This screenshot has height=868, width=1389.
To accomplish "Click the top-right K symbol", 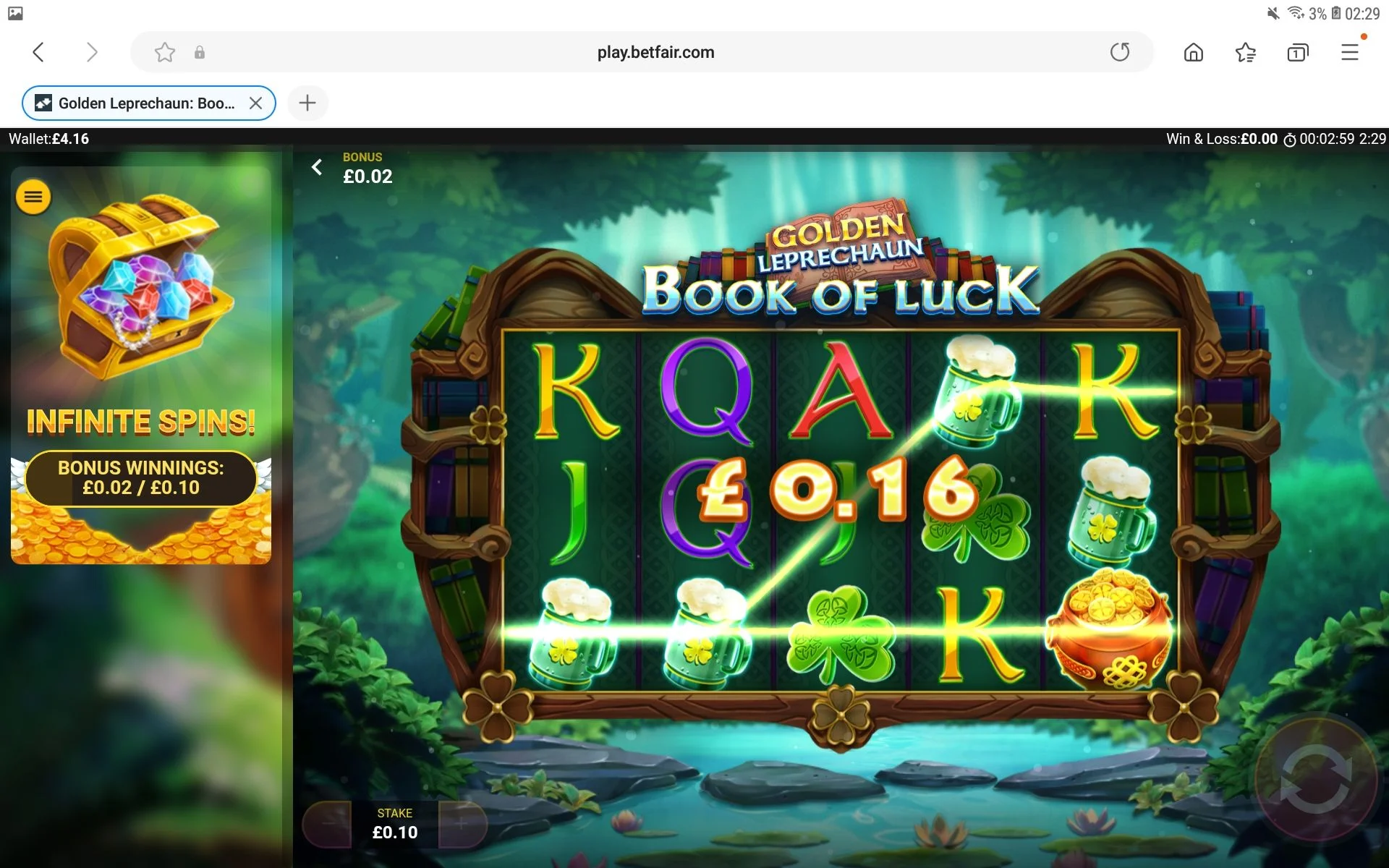I will click(1115, 391).
